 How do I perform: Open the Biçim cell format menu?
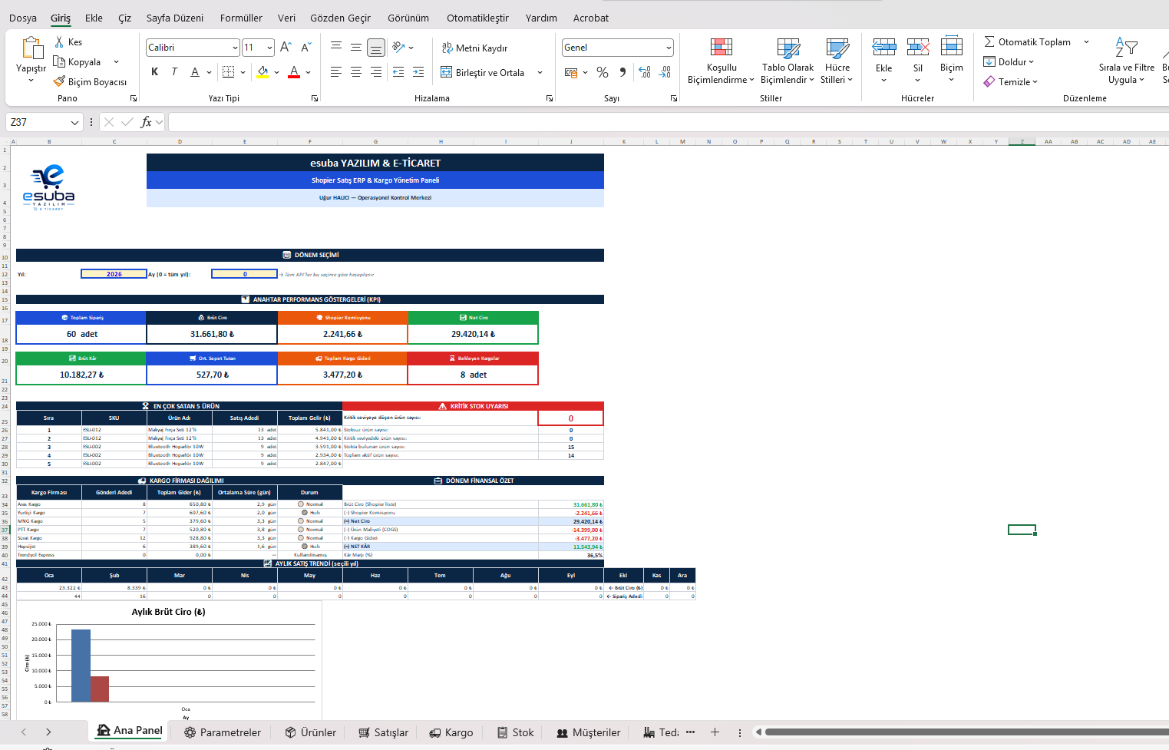[x=951, y=60]
